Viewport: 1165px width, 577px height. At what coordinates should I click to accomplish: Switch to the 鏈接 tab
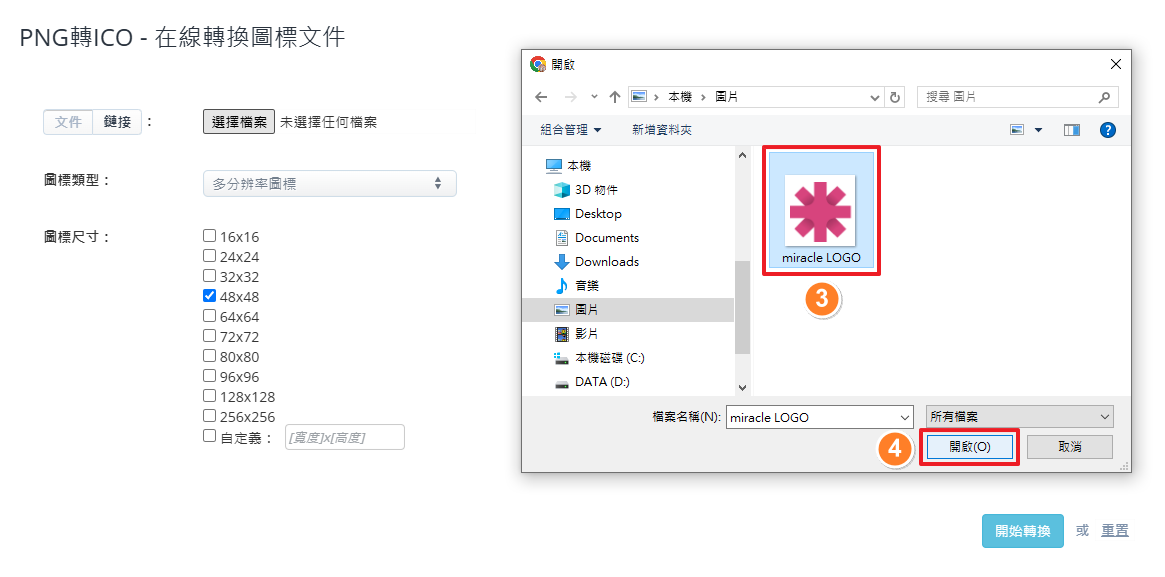pyautogui.click(x=117, y=122)
